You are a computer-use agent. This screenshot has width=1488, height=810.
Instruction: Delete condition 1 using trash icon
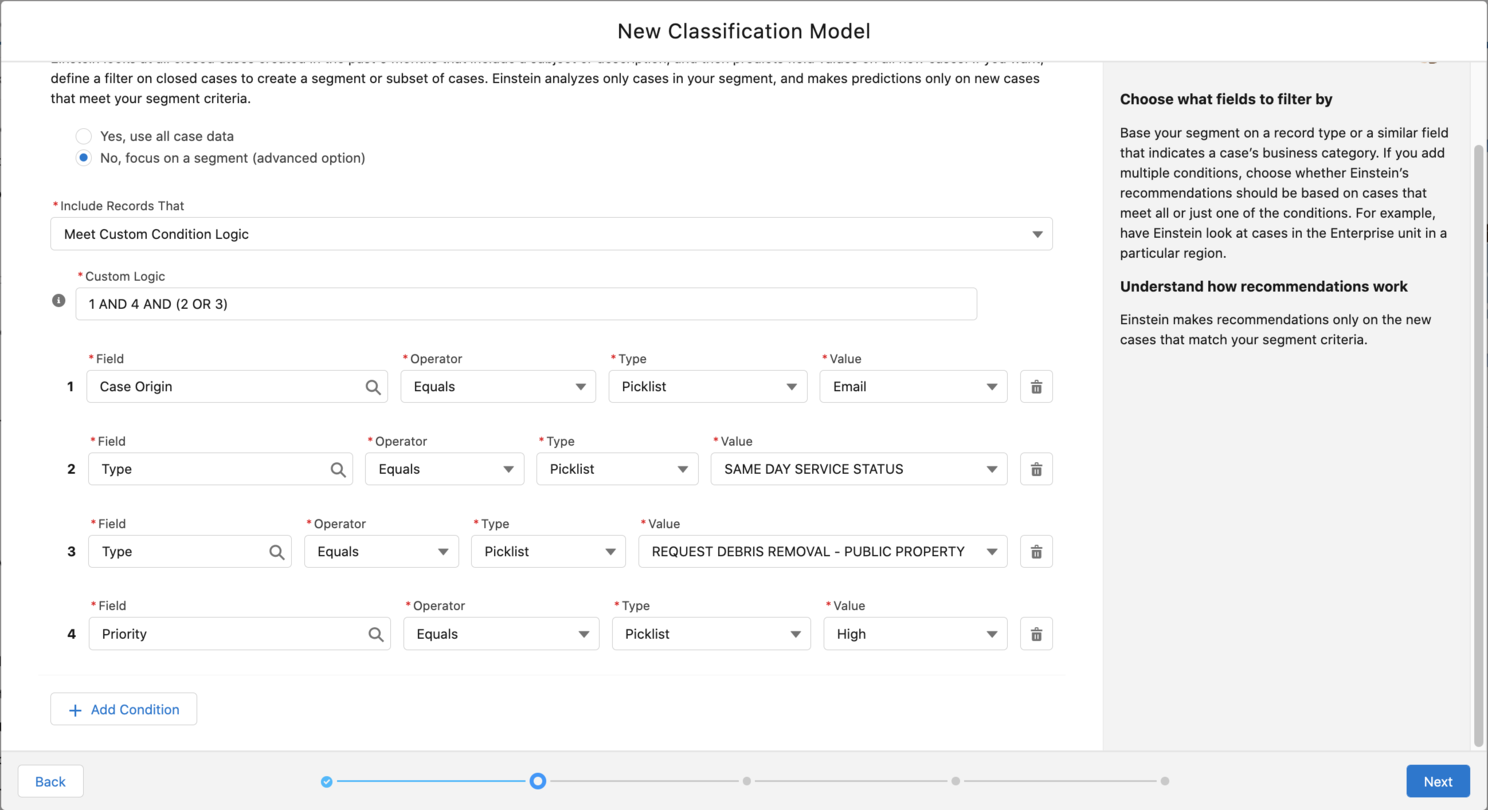1036,387
